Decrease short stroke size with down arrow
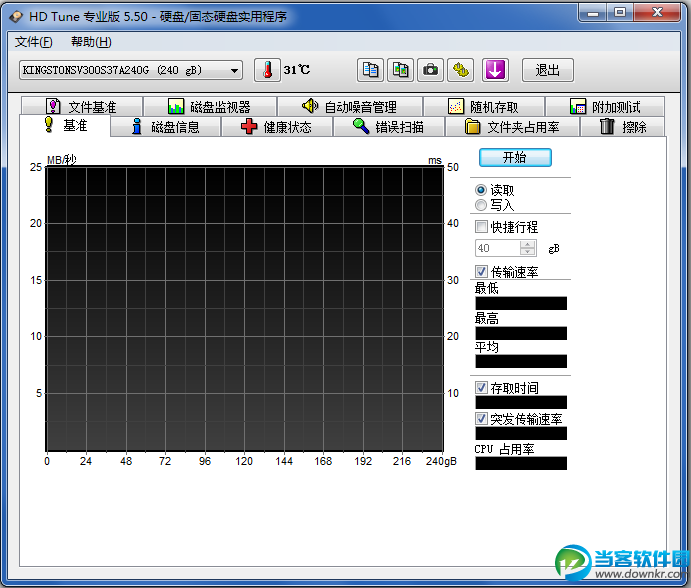The image size is (691, 588). [x=528, y=252]
